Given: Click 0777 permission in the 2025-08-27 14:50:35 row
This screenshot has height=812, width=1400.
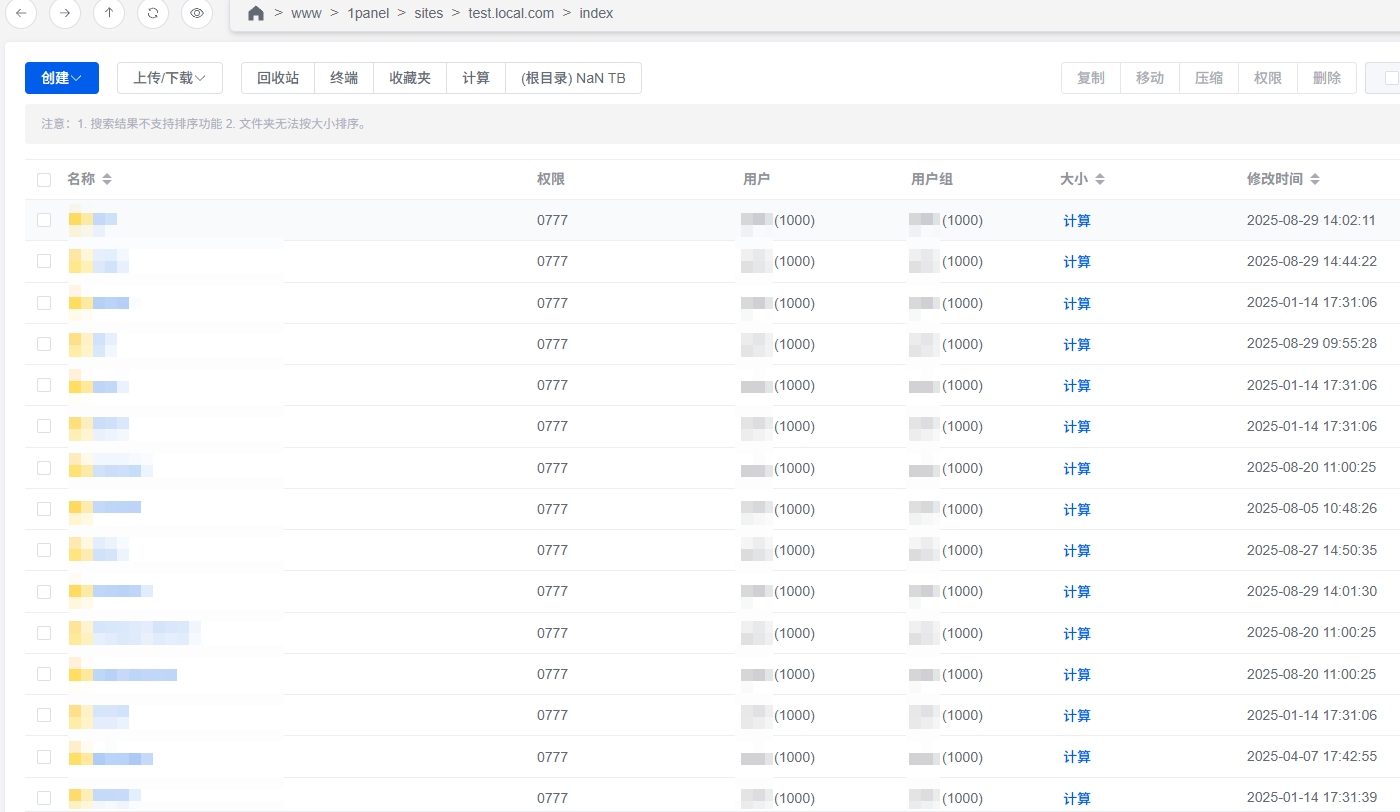Looking at the screenshot, I should [x=552, y=550].
